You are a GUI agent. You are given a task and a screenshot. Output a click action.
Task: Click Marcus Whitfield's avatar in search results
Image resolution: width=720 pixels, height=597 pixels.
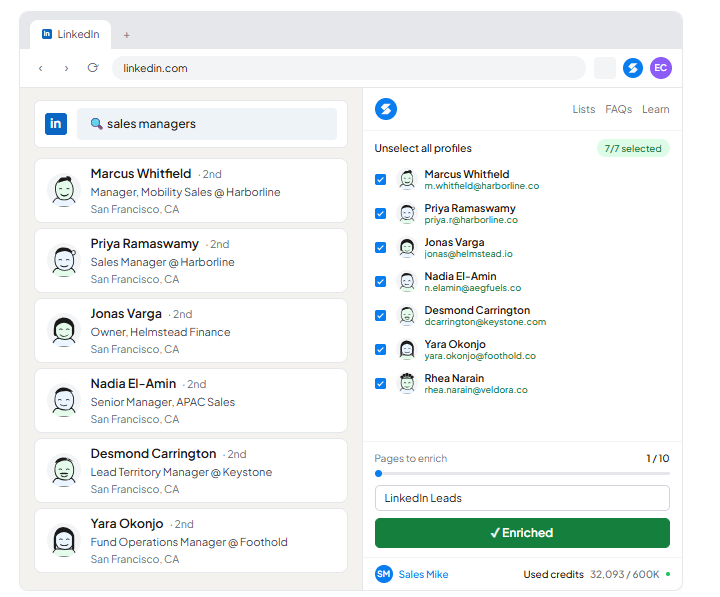(x=64, y=191)
